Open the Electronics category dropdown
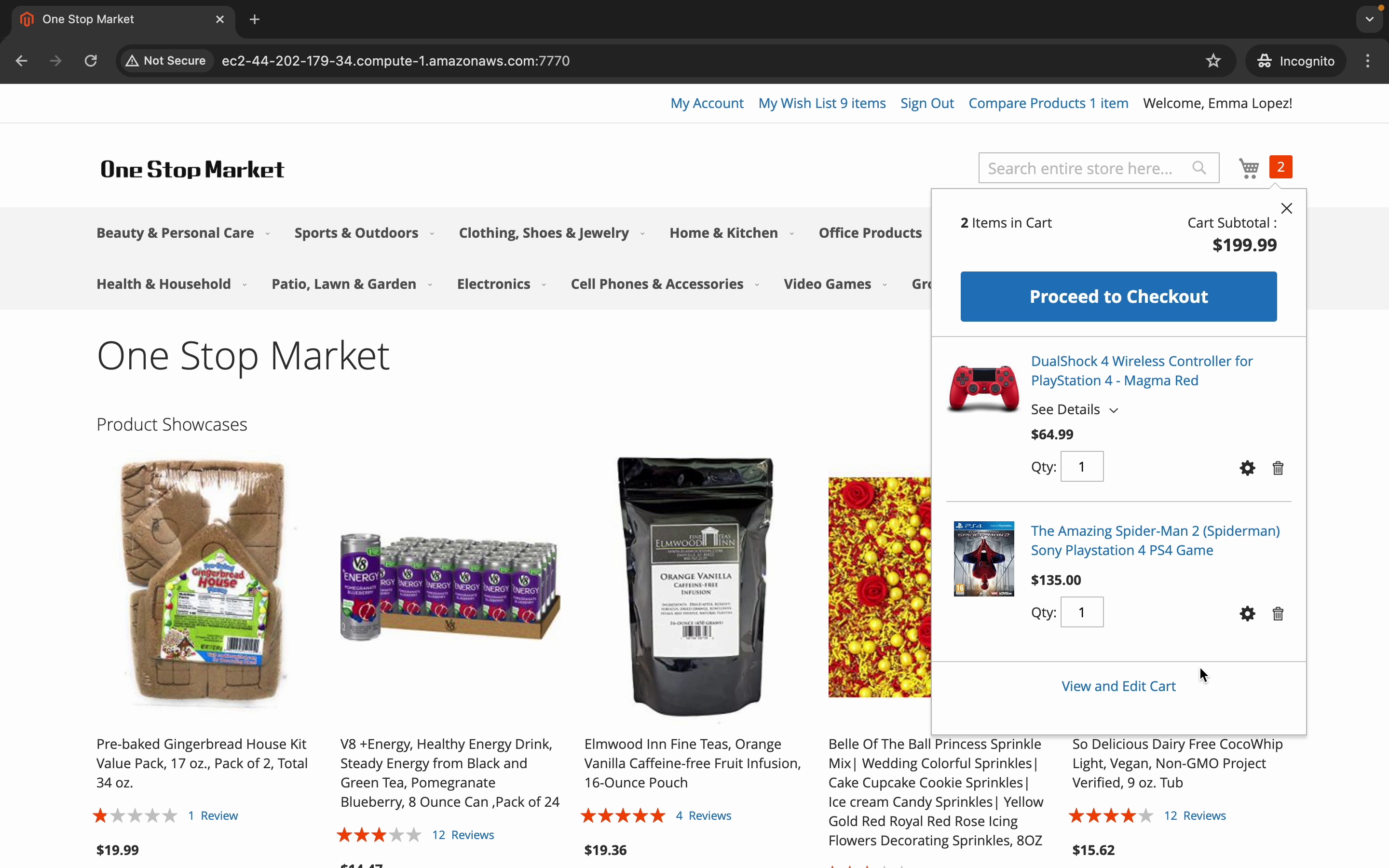1389x868 pixels. [x=501, y=284]
